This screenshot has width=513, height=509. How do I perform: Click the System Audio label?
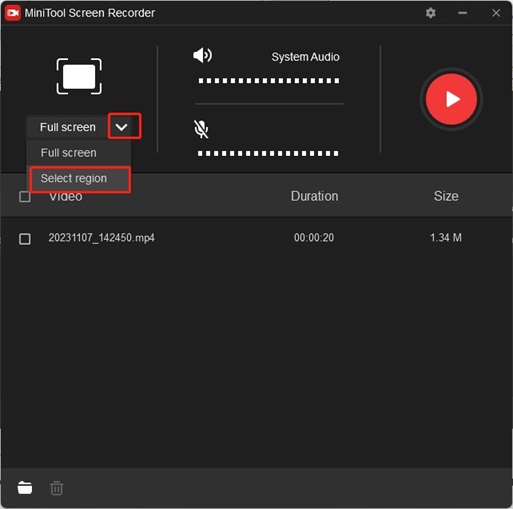click(305, 57)
